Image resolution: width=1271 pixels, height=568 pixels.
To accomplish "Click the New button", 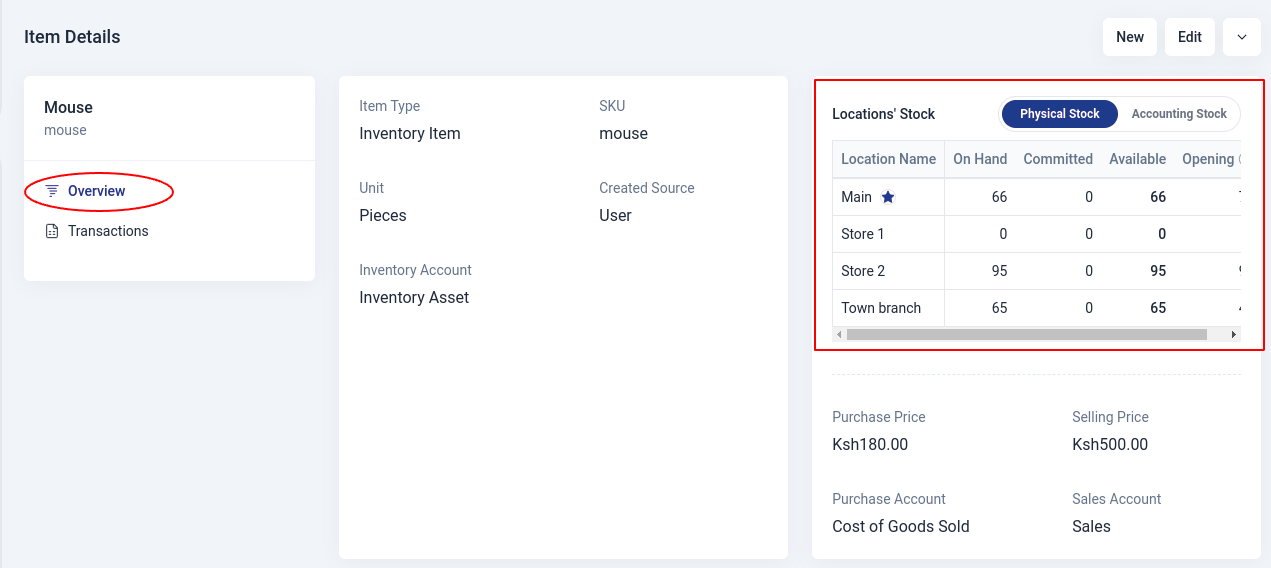I will (x=1129, y=37).
